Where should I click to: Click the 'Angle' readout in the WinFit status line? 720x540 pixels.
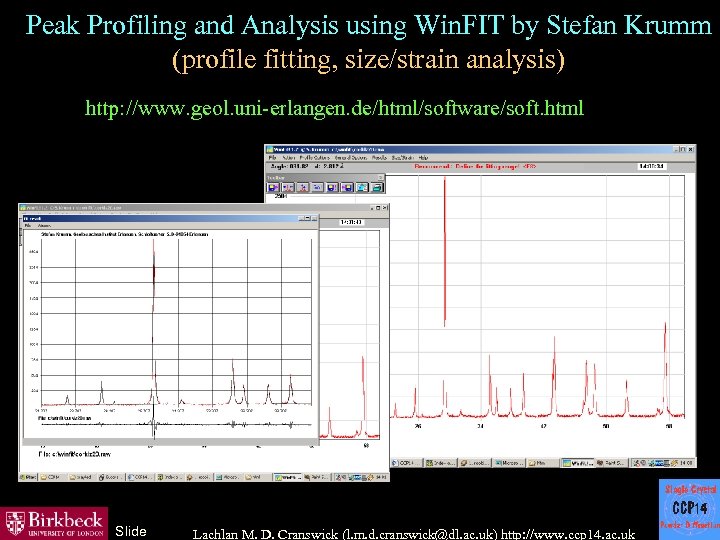point(289,166)
